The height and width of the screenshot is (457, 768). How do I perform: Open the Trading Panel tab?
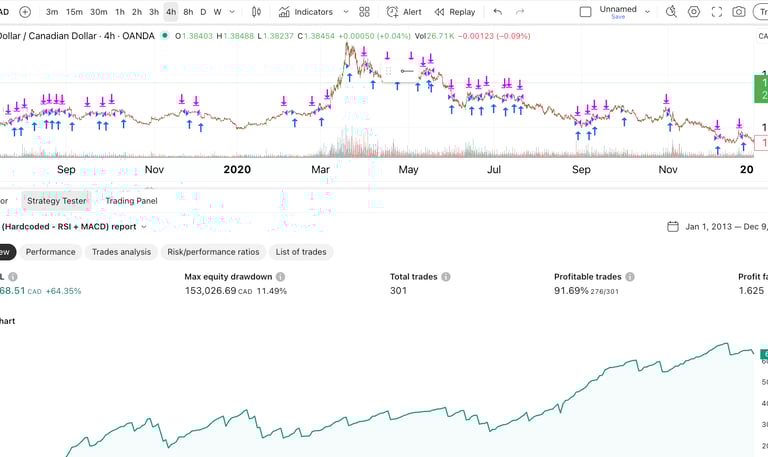pos(131,201)
